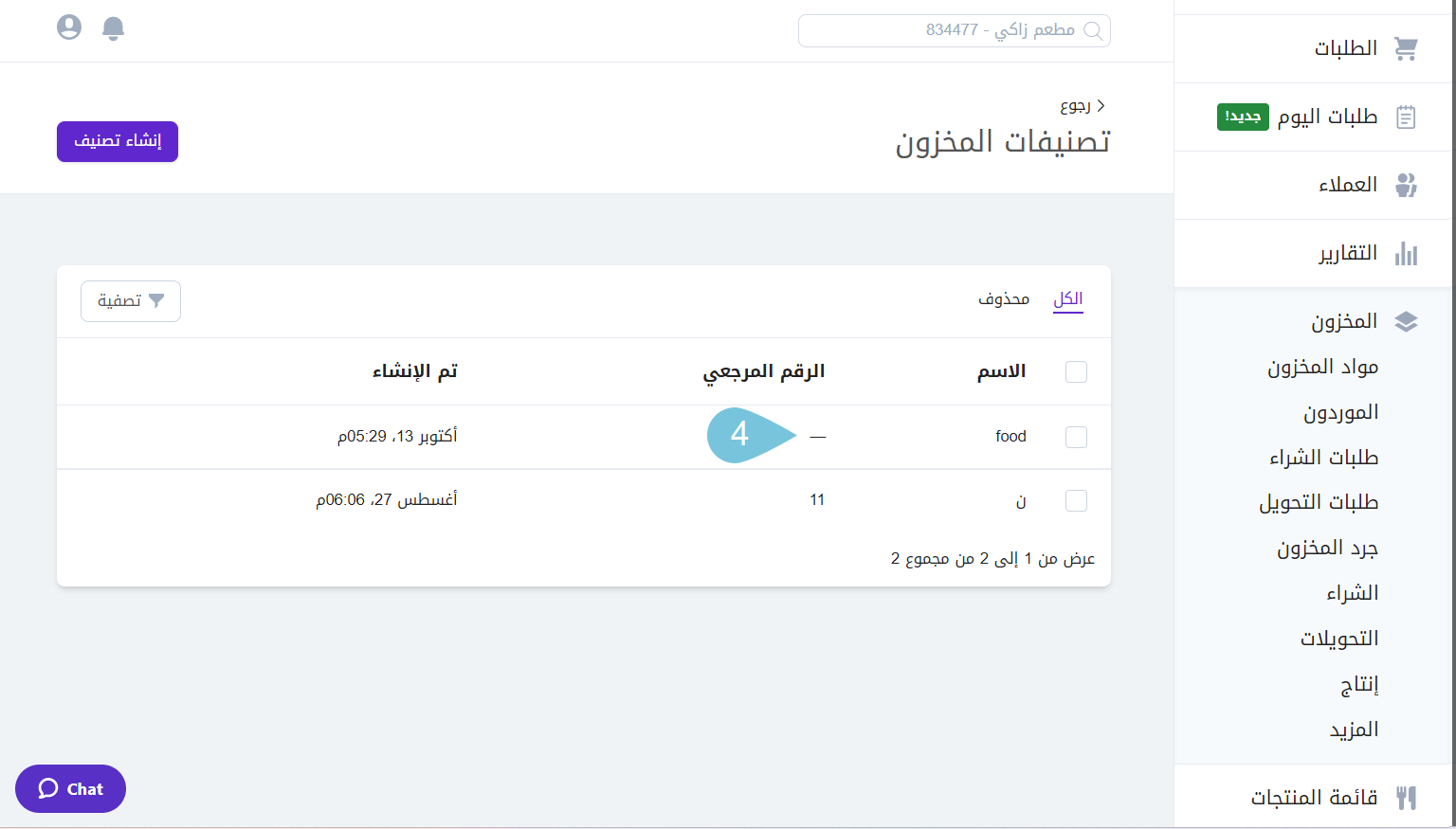Switch to the محذوف tab
1456x829 pixels.
pos(1004,299)
